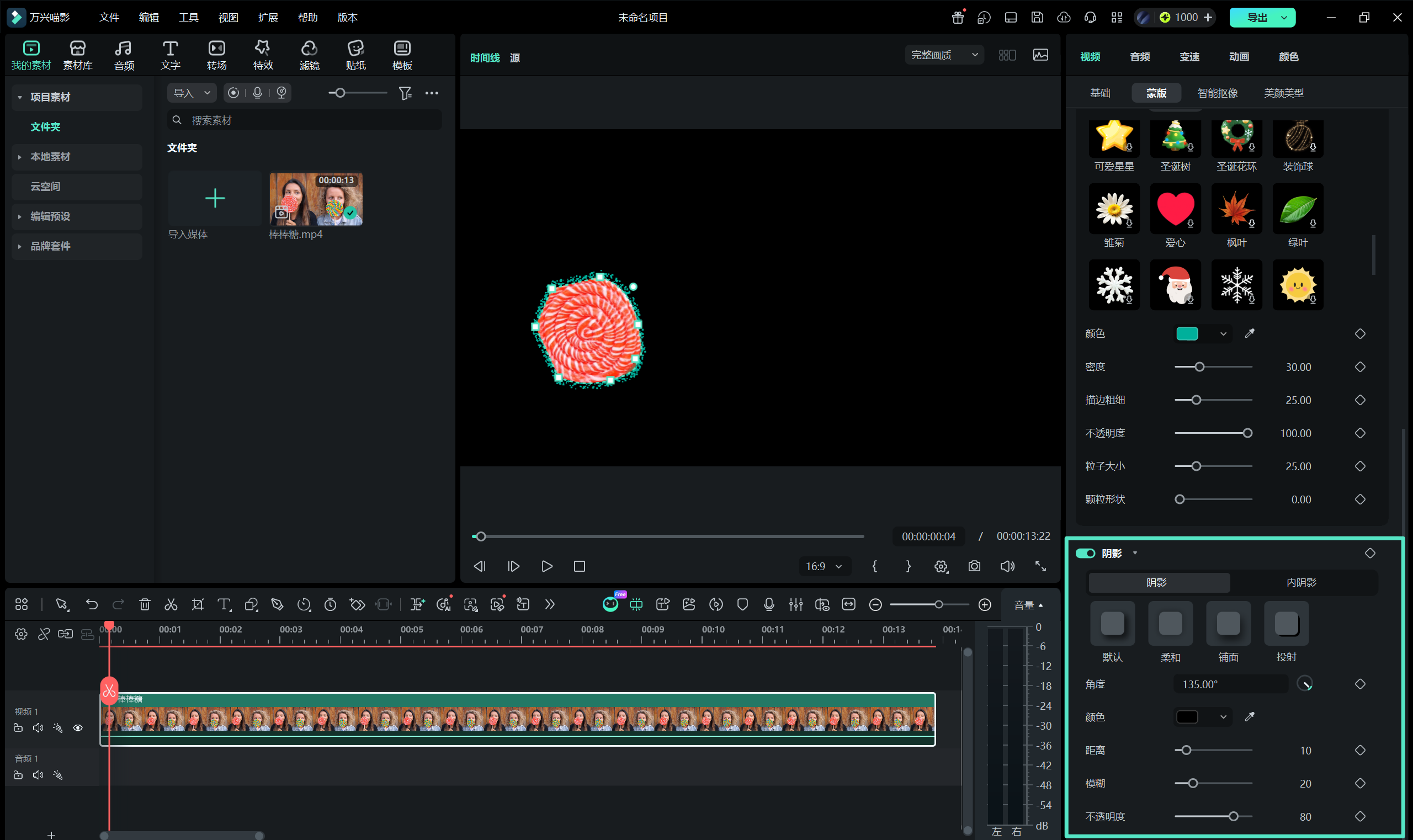This screenshot has width=1413, height=840.
Task: Open the 完整画质 quality dropdown
Action: pos(944,55)
